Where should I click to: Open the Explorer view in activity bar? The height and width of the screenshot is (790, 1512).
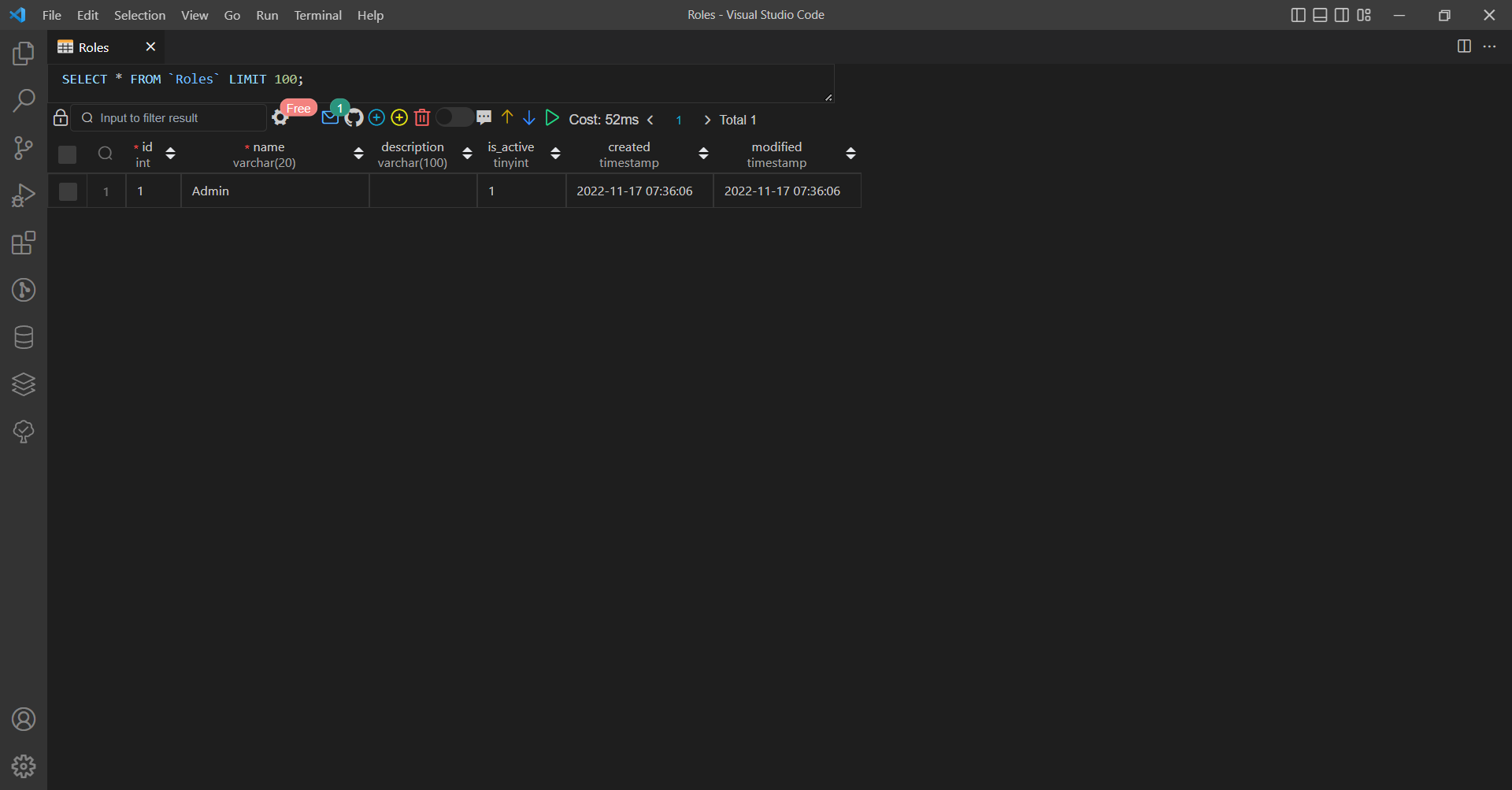click(24, 54)
